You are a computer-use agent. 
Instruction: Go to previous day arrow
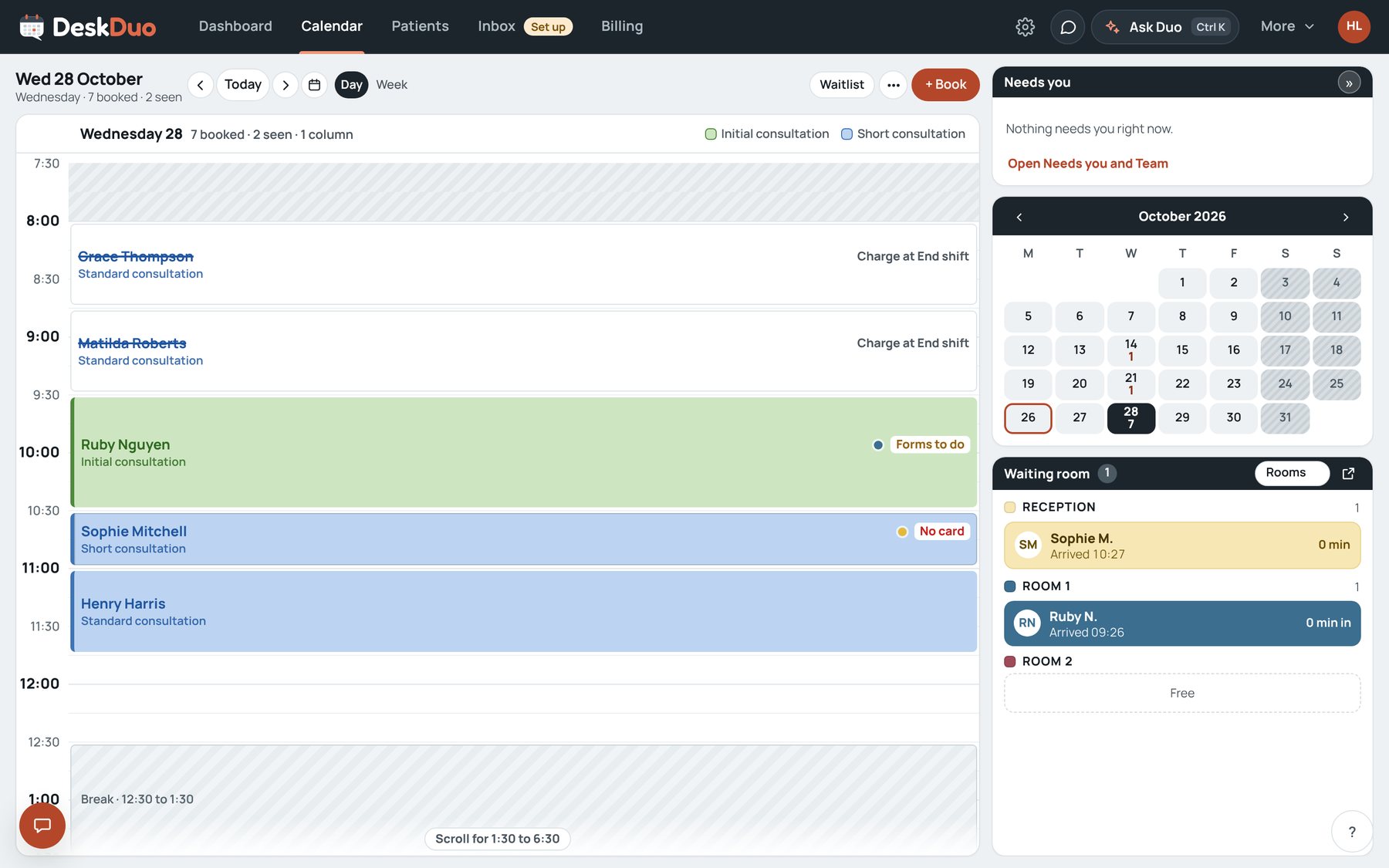[201, 85]
